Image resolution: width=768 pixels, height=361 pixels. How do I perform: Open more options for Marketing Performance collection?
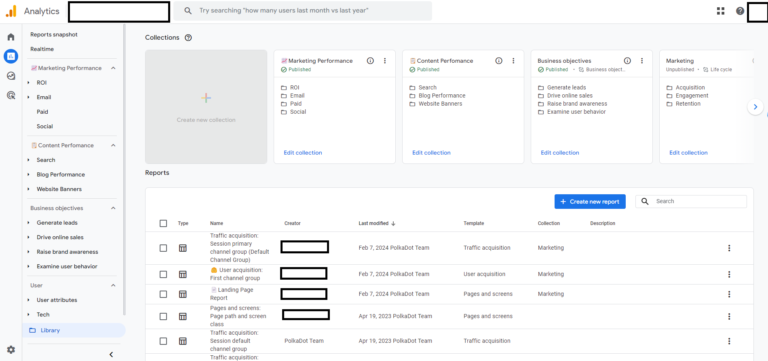click(384, 61)
